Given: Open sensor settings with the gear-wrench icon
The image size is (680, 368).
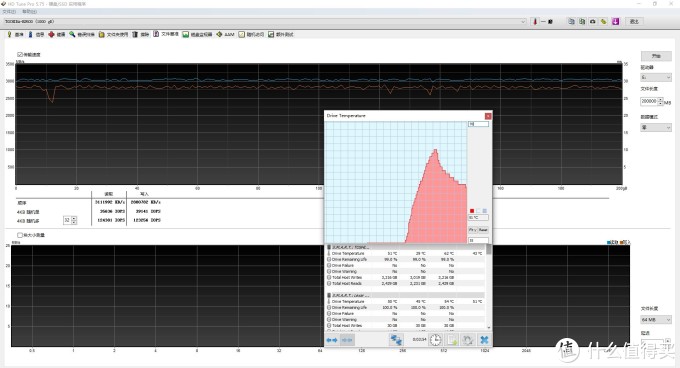Looking at the screenshot, I should pyautogui.click(x=468, y=340).
